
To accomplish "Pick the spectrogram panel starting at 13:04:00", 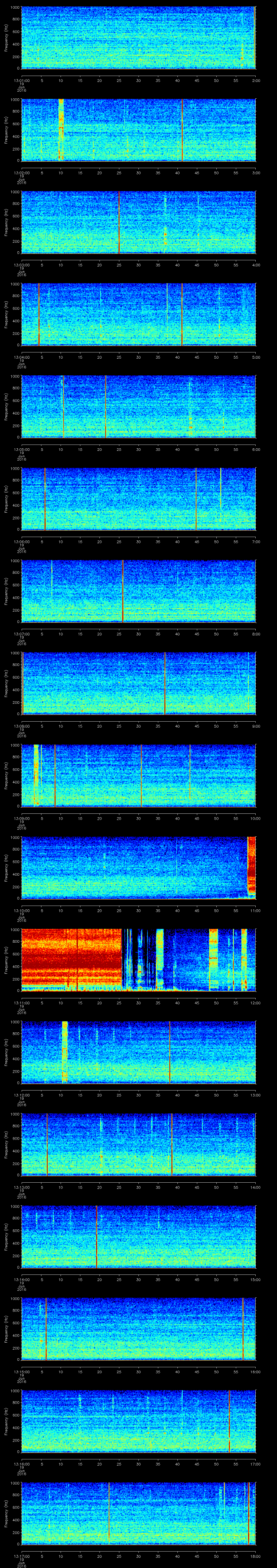I will click(139, 314).
